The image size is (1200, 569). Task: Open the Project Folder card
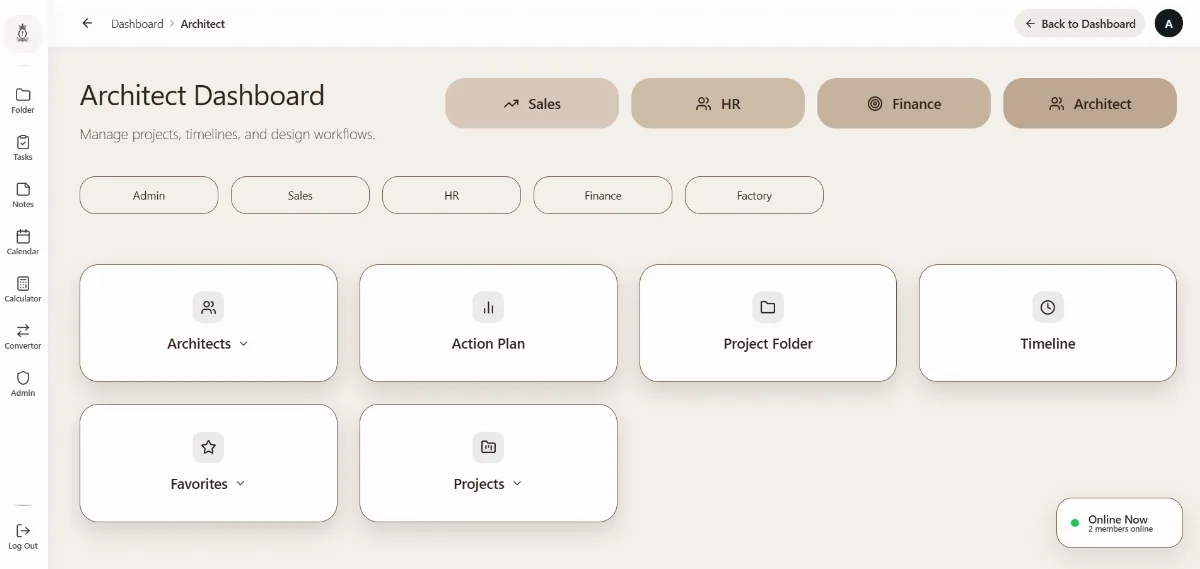(x=768, y=323)
